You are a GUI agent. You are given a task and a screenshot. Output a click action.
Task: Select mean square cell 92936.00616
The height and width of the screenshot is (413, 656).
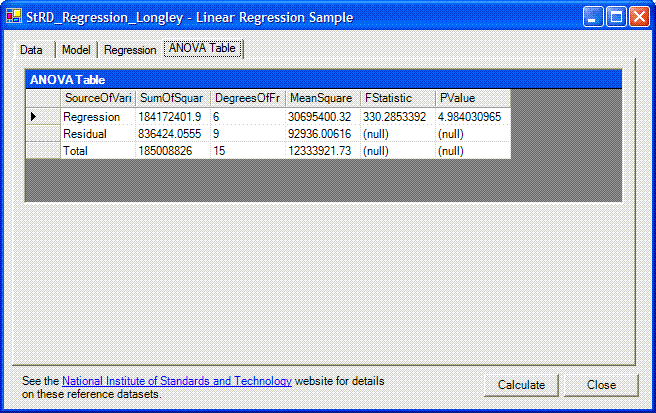tap(323, 133)
